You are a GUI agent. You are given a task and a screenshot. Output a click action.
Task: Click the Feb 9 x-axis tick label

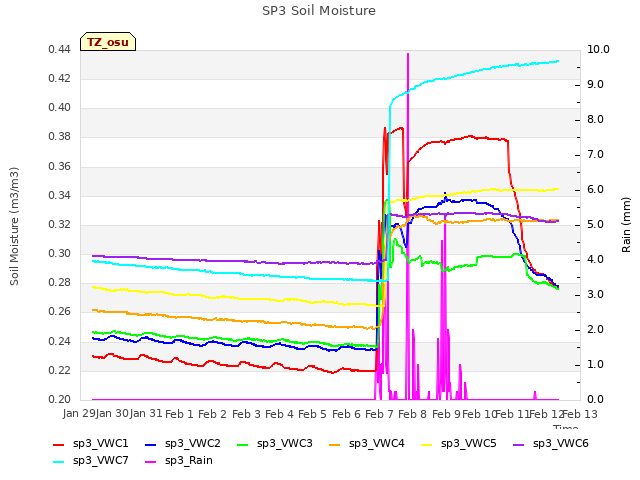(x=446, y=415)
